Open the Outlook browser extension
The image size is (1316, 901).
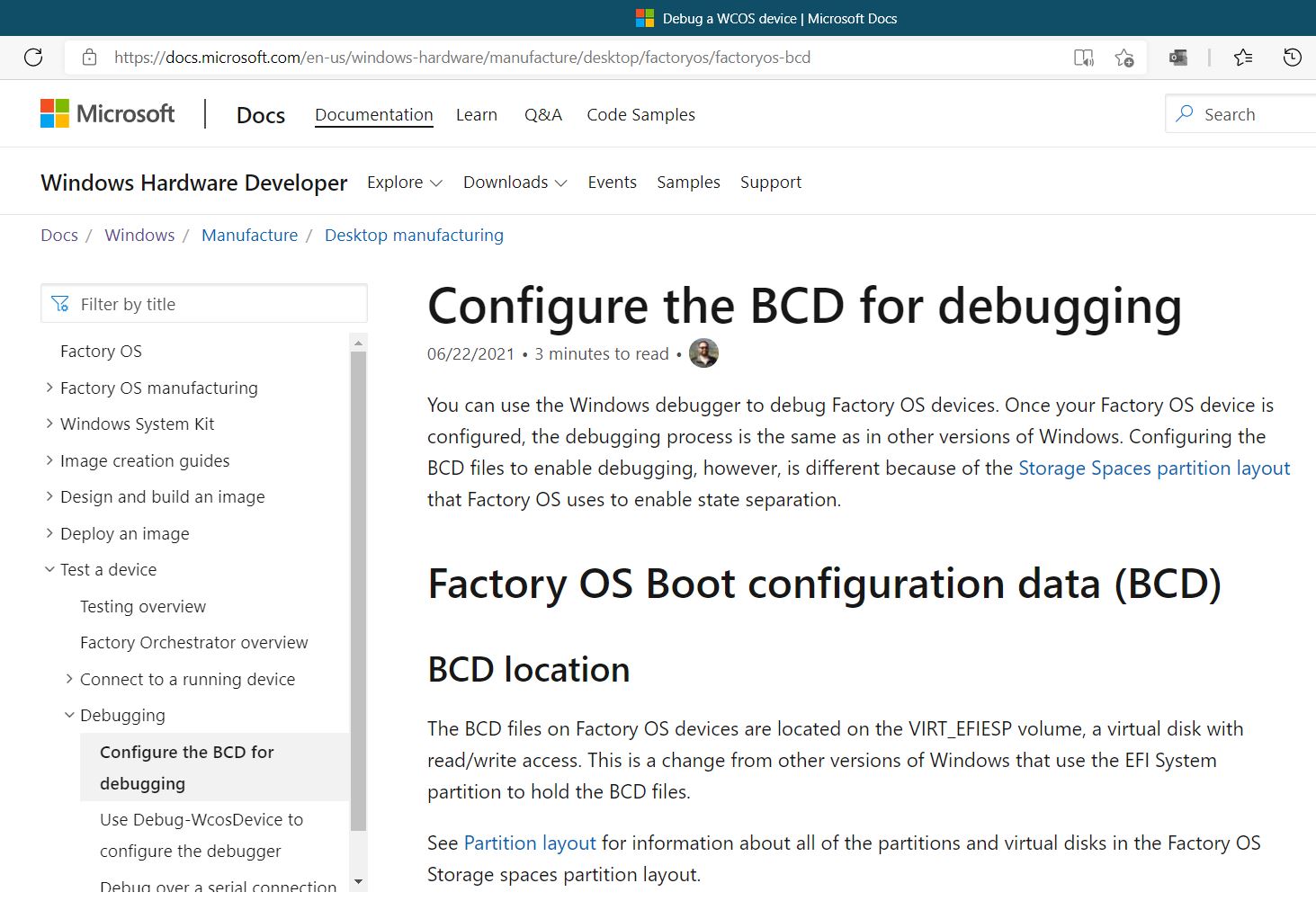click(1177, 57)
